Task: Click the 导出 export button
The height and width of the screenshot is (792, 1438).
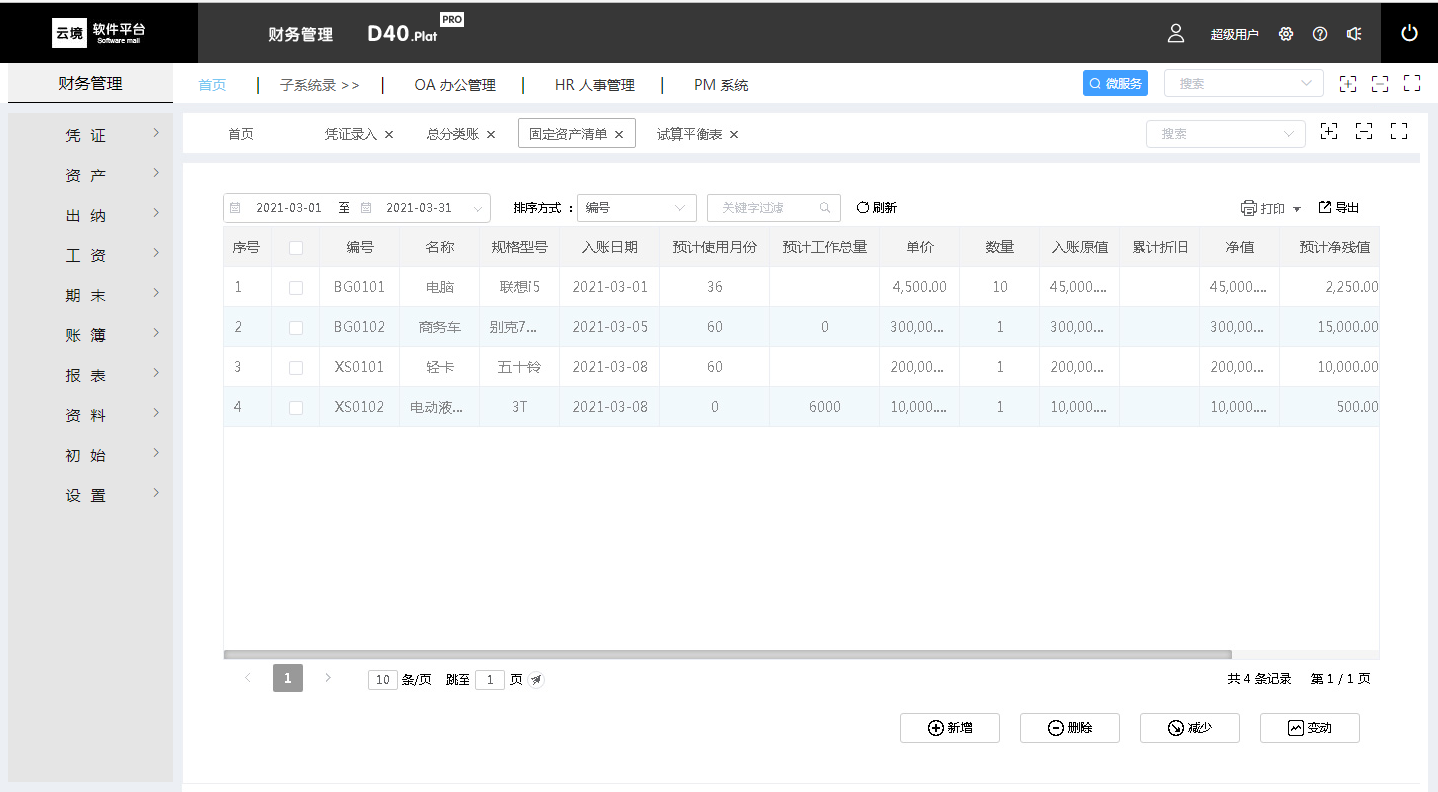Action: tap(1339, 208)
